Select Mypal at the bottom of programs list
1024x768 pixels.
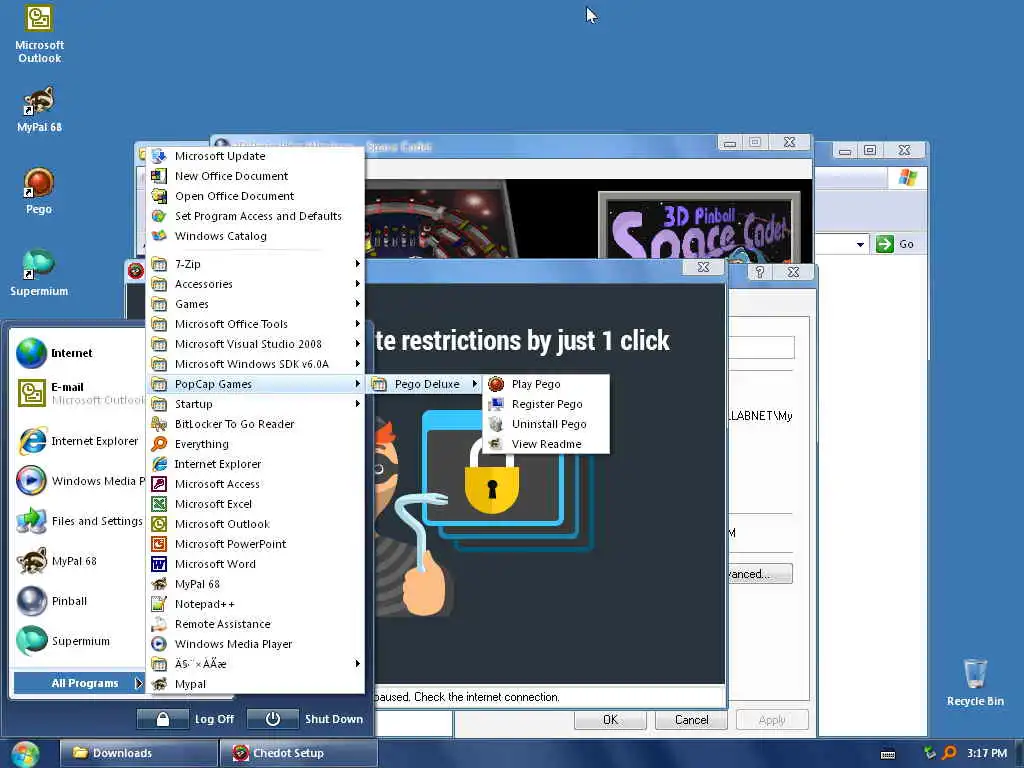[x=255, y=684]
